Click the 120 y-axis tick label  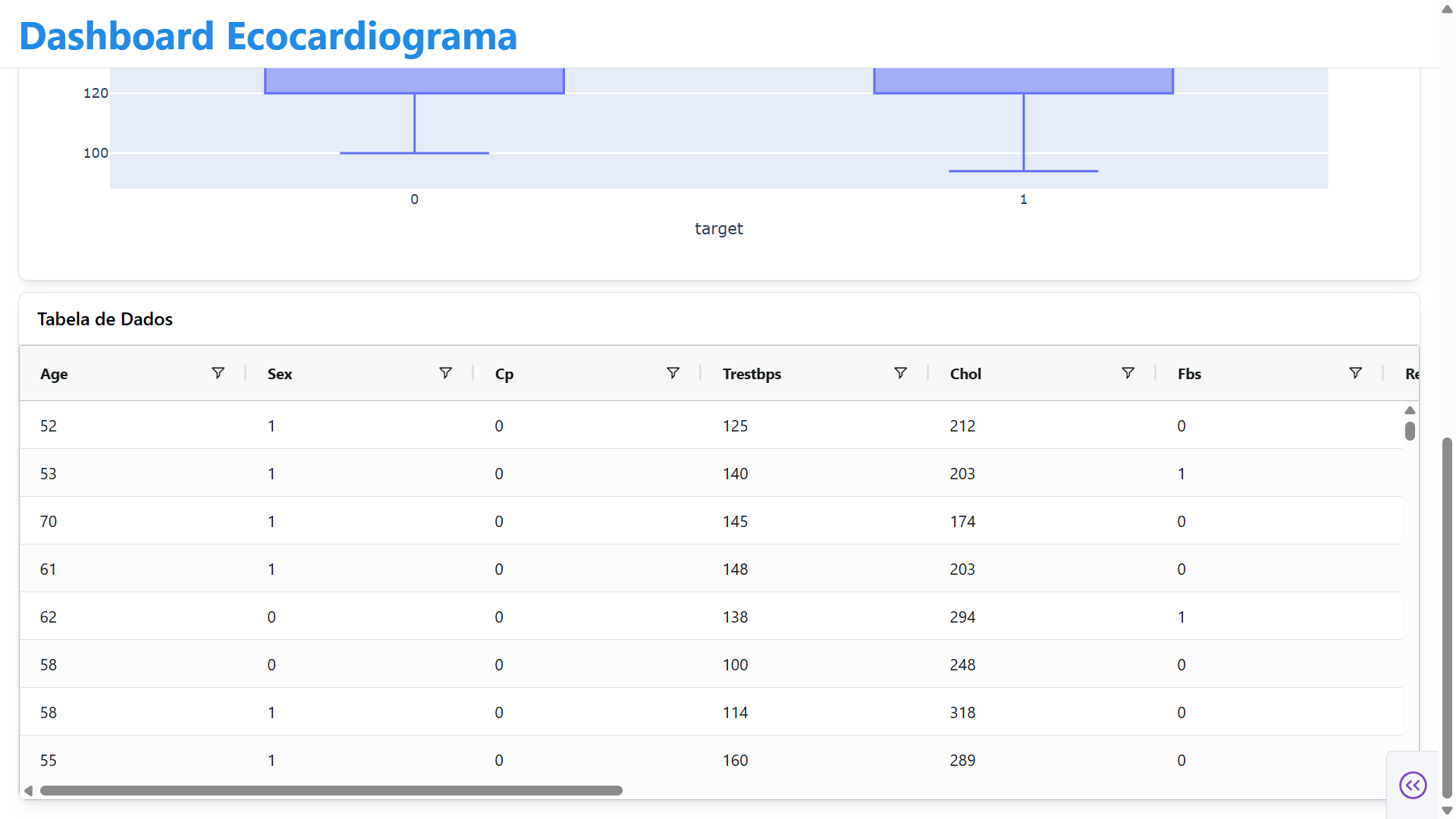tap(96, 93)
